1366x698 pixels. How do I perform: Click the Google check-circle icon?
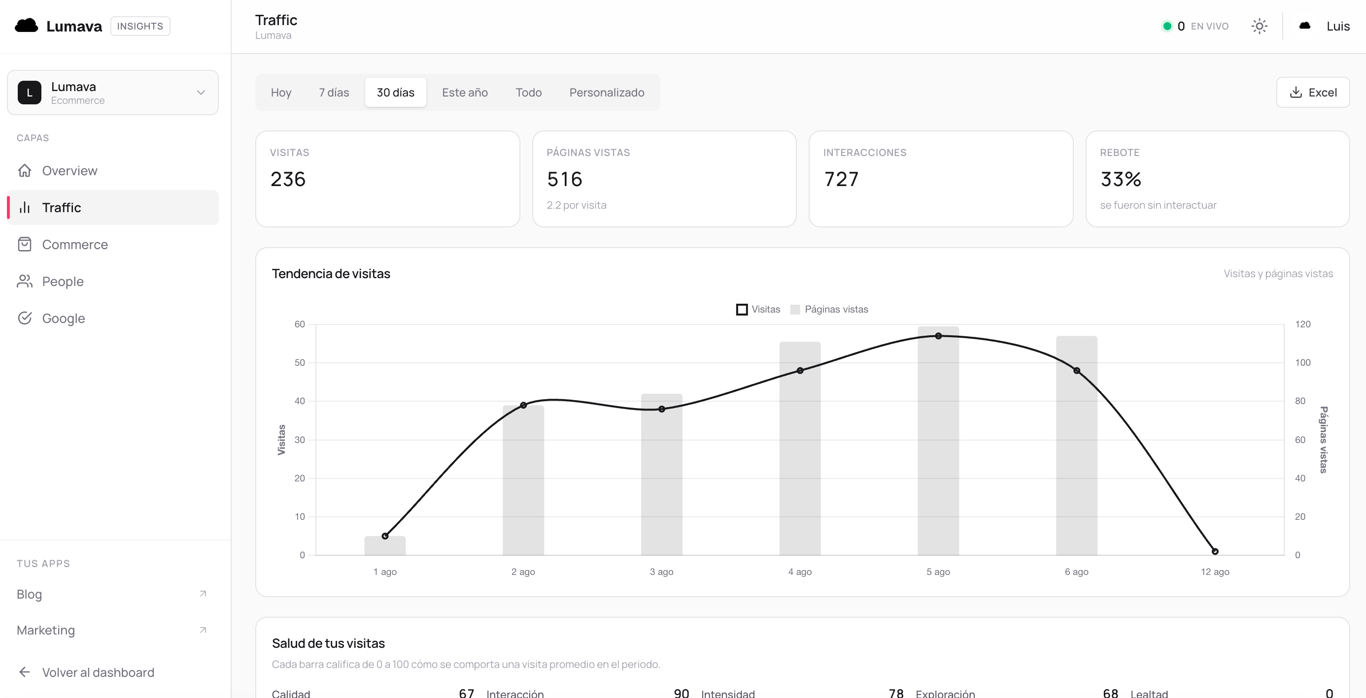pos(25,319)
